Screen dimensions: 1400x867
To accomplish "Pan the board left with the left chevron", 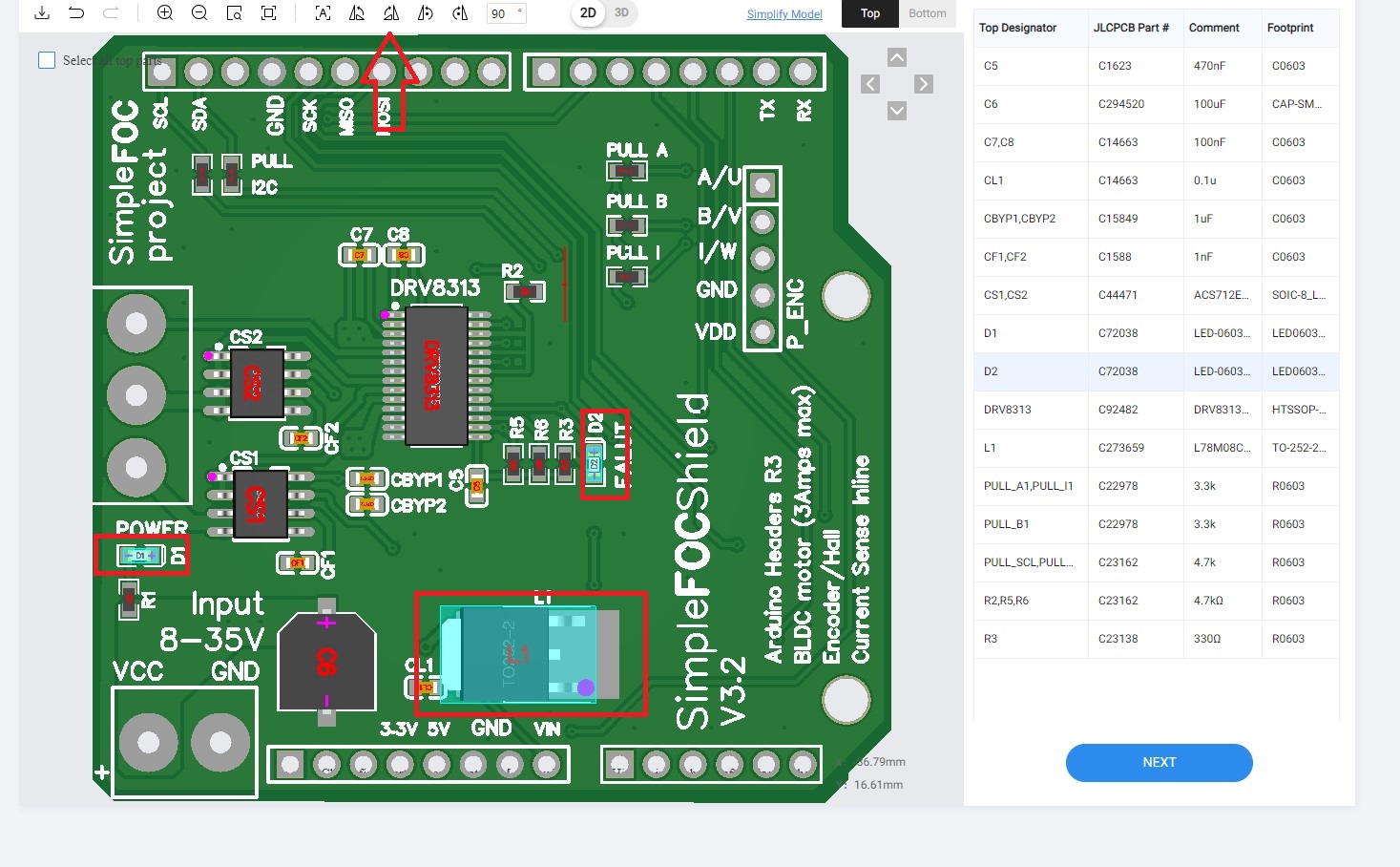I will pyautogui.click(x=870, y=84).
